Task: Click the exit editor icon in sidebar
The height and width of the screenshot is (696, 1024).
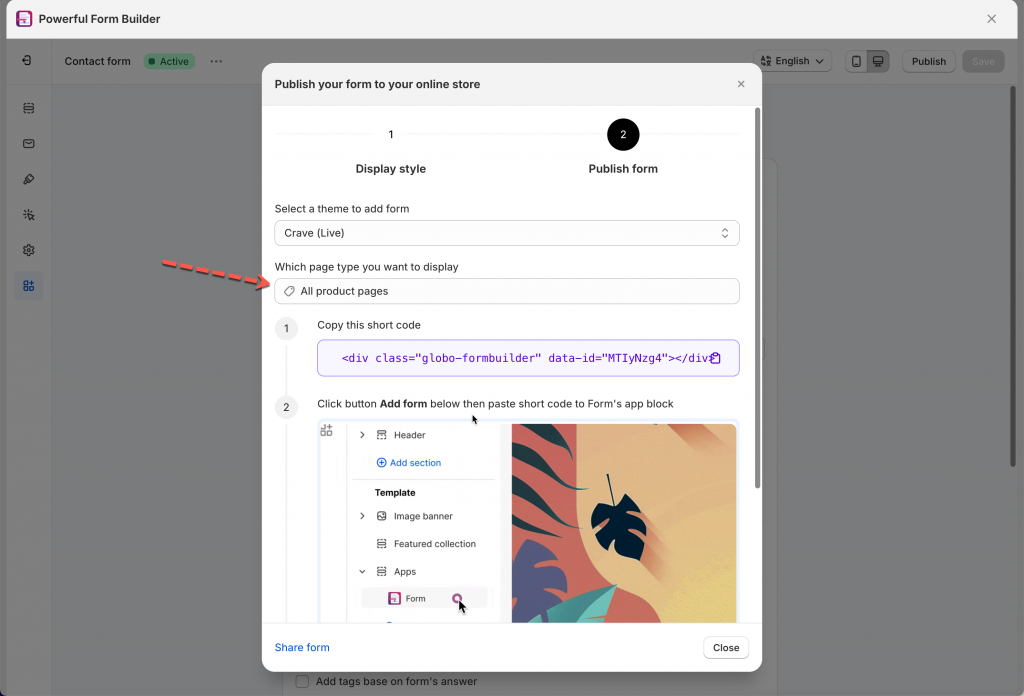Action: pyautogui.click(x=28, y=61)
